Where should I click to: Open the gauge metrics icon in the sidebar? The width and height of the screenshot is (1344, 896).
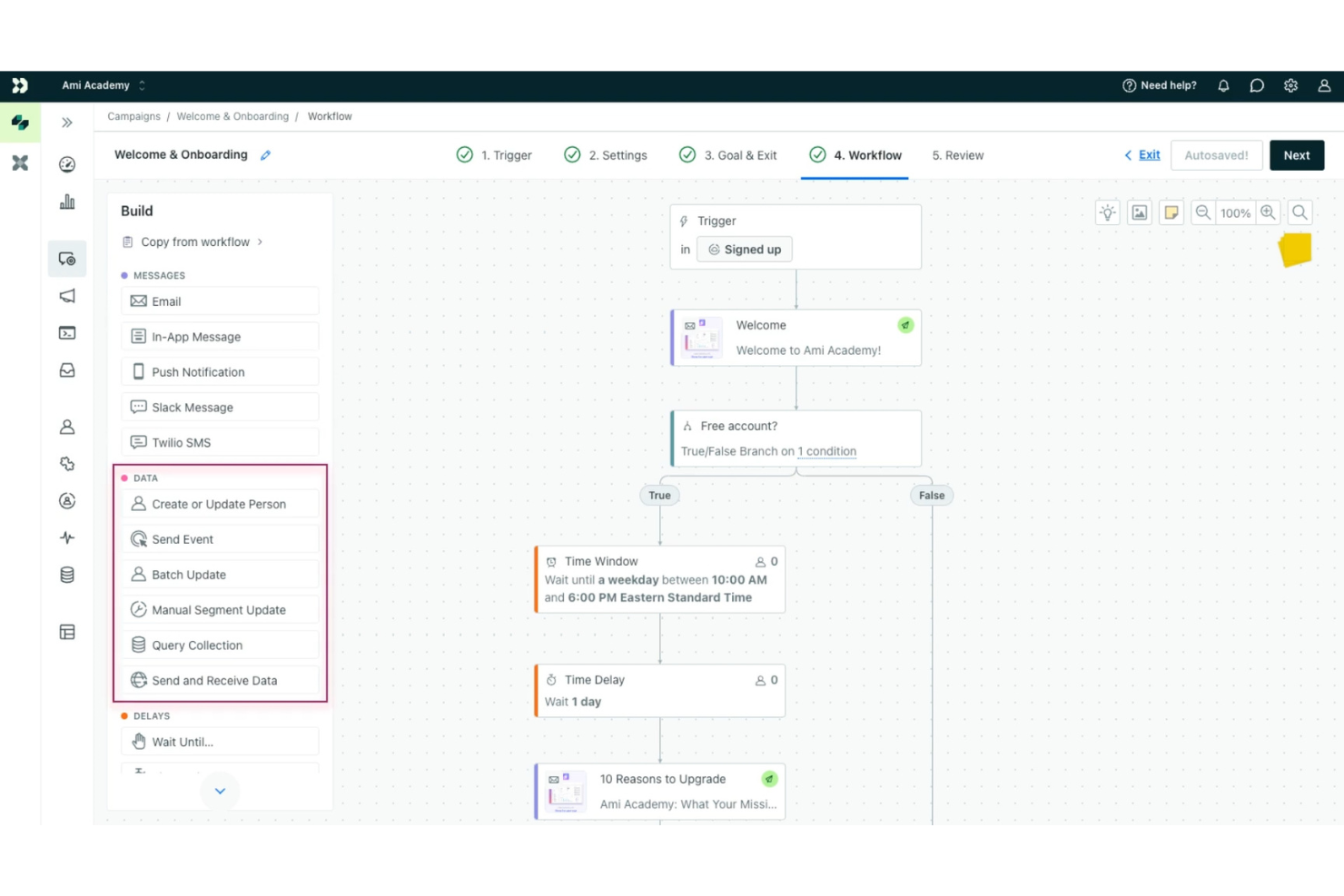tap(66, 164)
